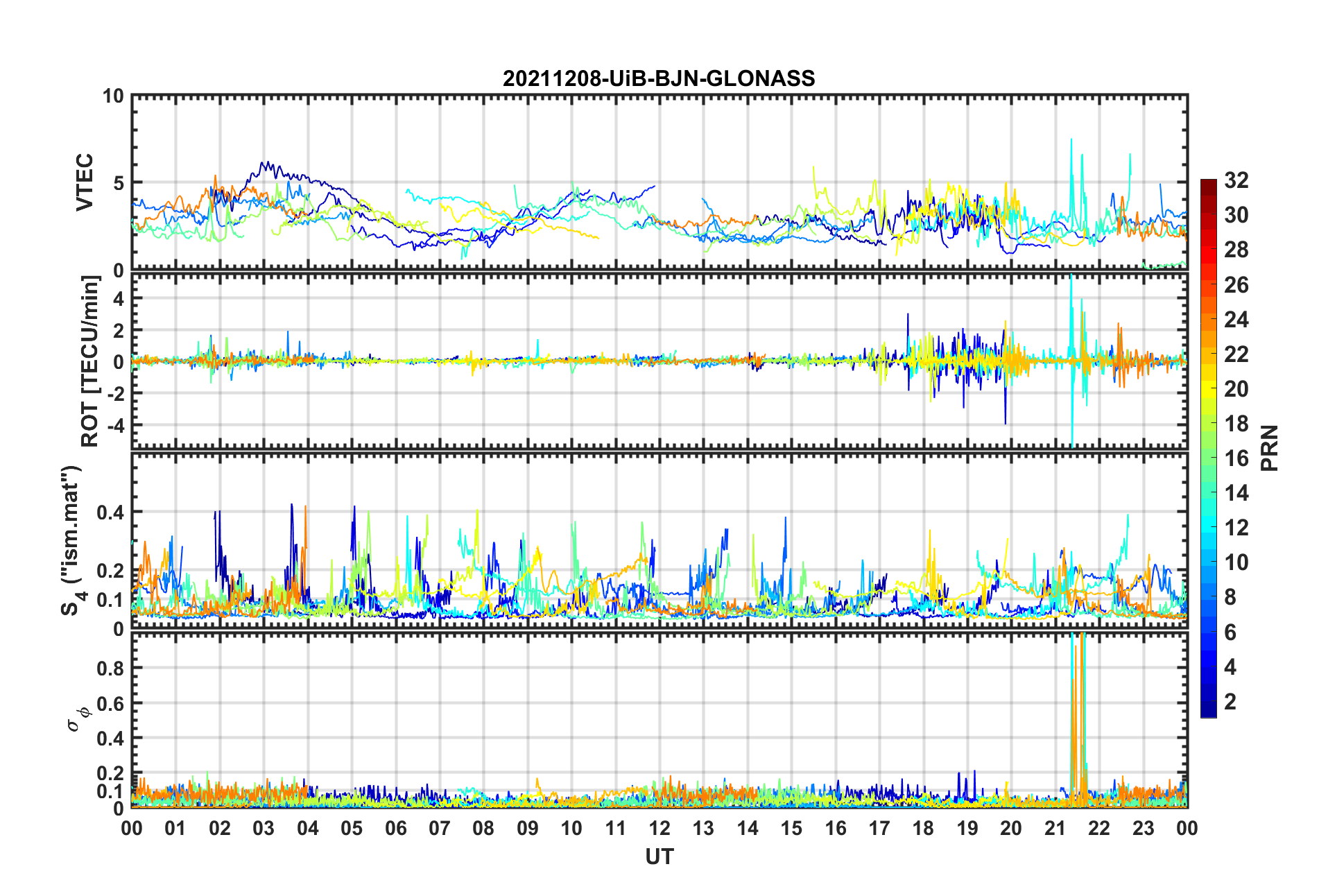1319x896 pixels.
Task: Click sigma phi axis tick label 0.8
Action: coord(110,669)
